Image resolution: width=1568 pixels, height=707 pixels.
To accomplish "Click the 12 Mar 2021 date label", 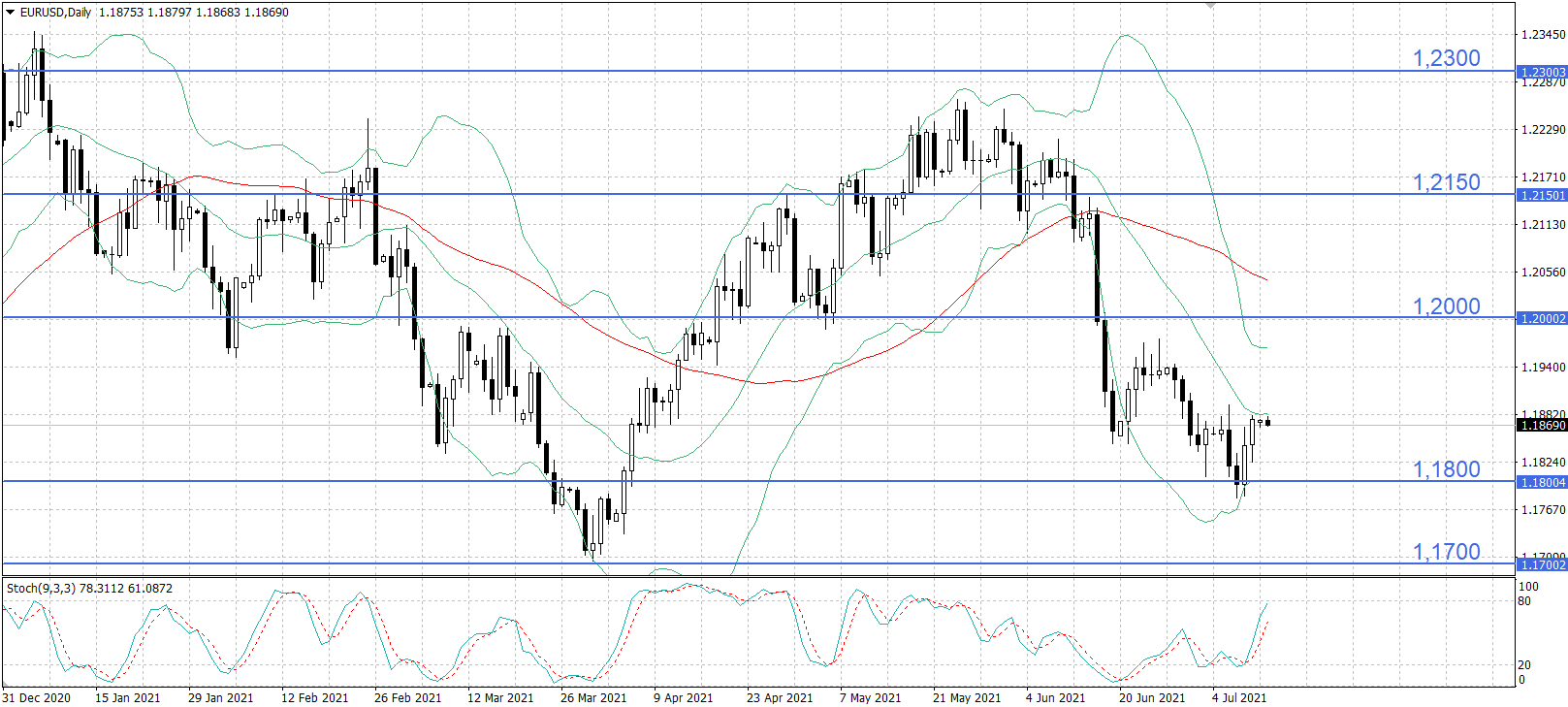I will pos(500,697).
